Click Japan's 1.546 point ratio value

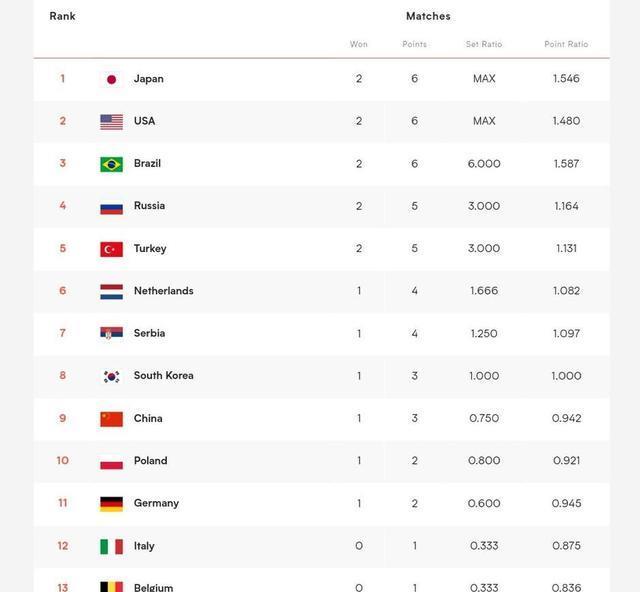tap(566, 78)
